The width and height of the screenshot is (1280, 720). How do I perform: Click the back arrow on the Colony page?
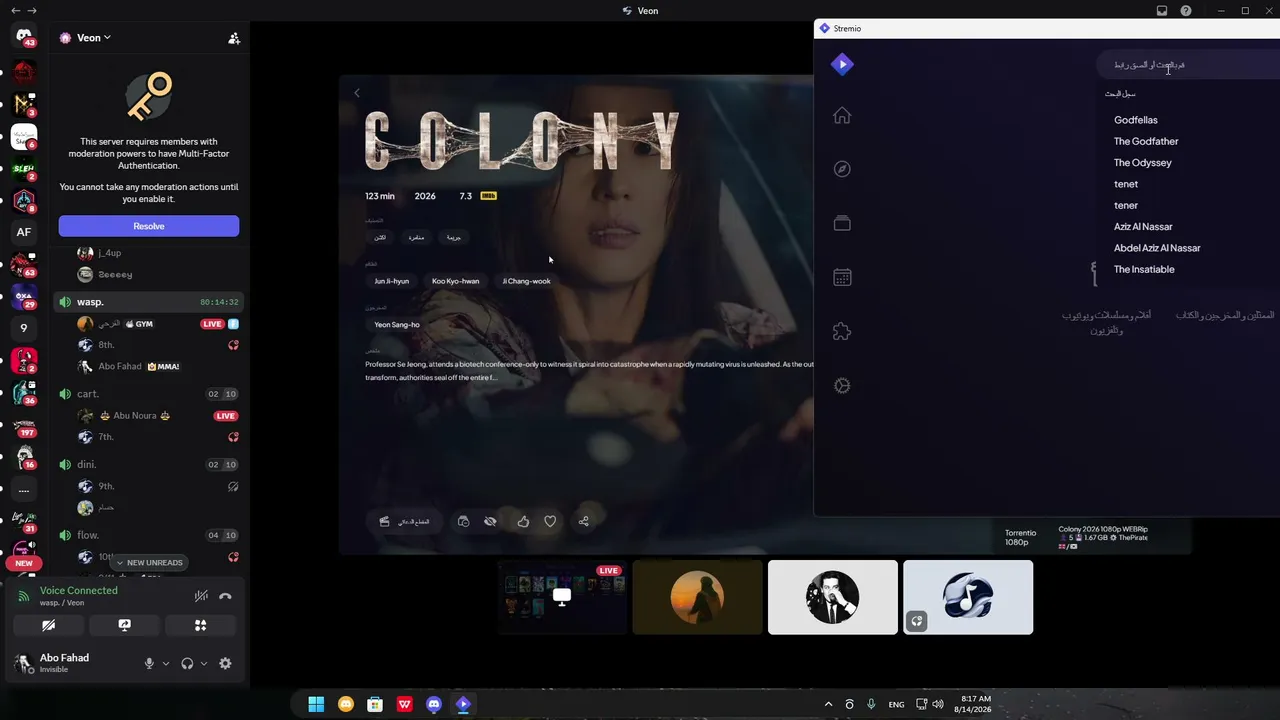pos(357,93)
